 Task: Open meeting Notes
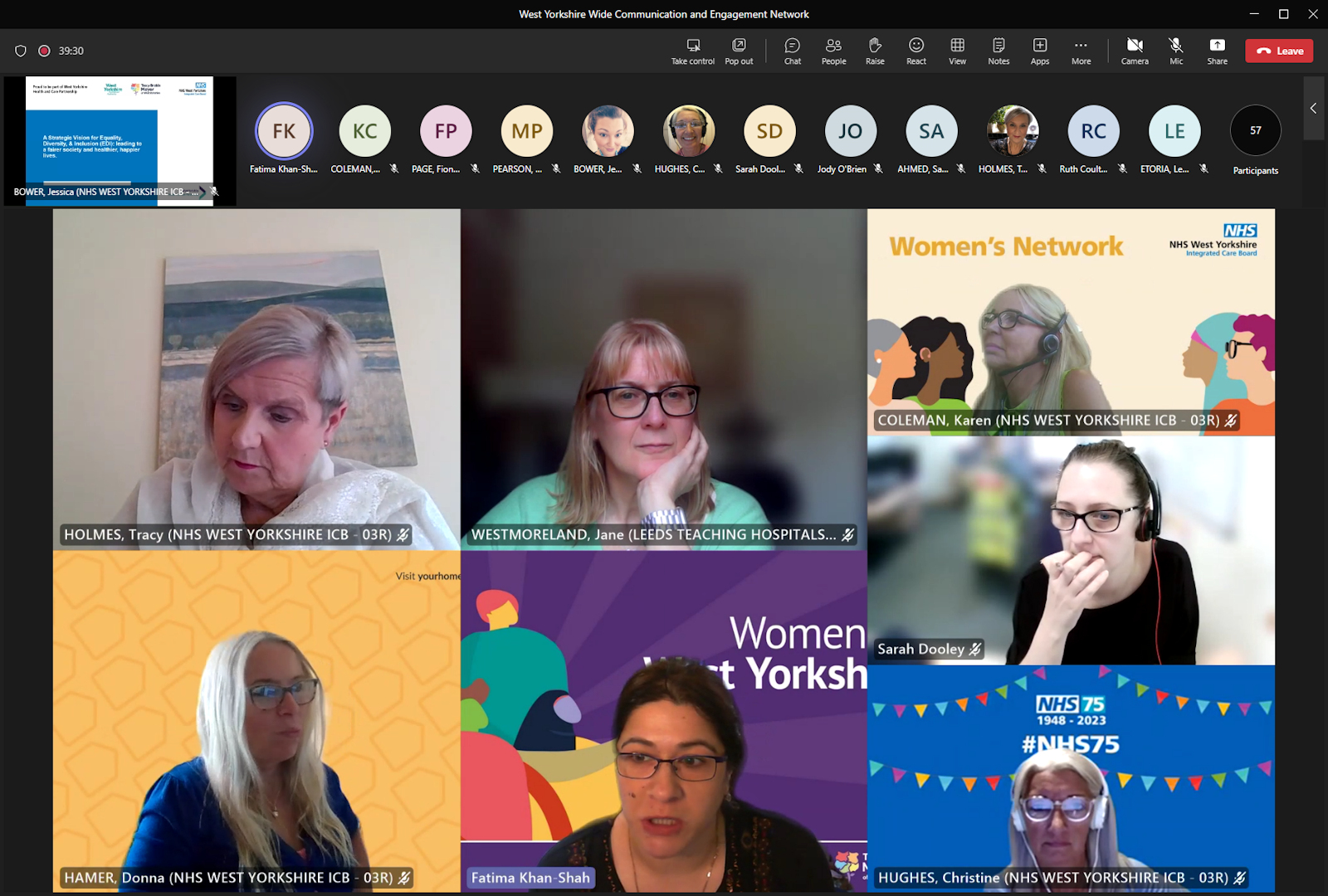[x=998, y=51]
